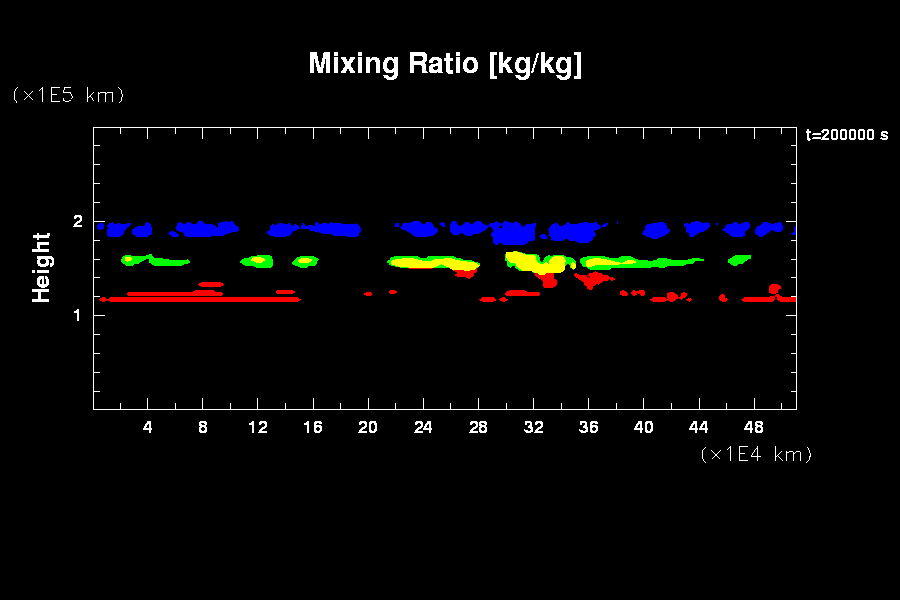Click y-axis tick label "1"
The width and height of the screenshot is (900, 600).
point(78,315)
